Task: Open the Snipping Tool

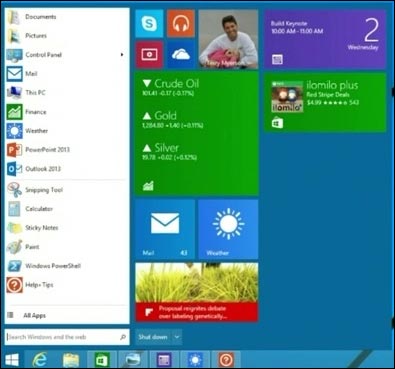Action: click(x=66, y=190)
